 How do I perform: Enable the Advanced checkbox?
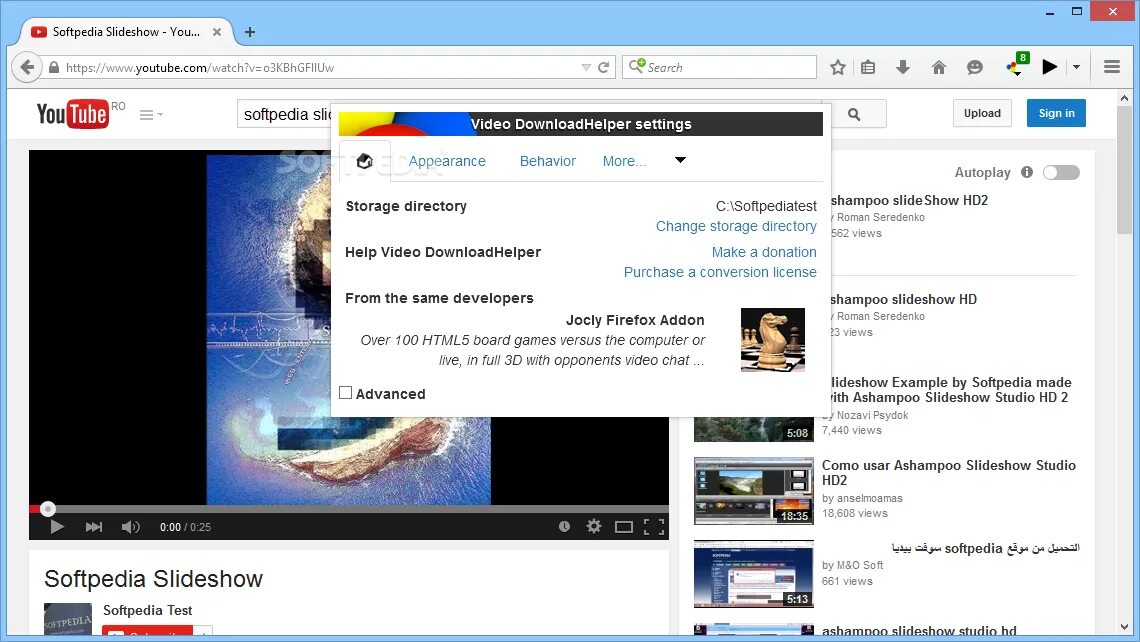click(346, 393)
